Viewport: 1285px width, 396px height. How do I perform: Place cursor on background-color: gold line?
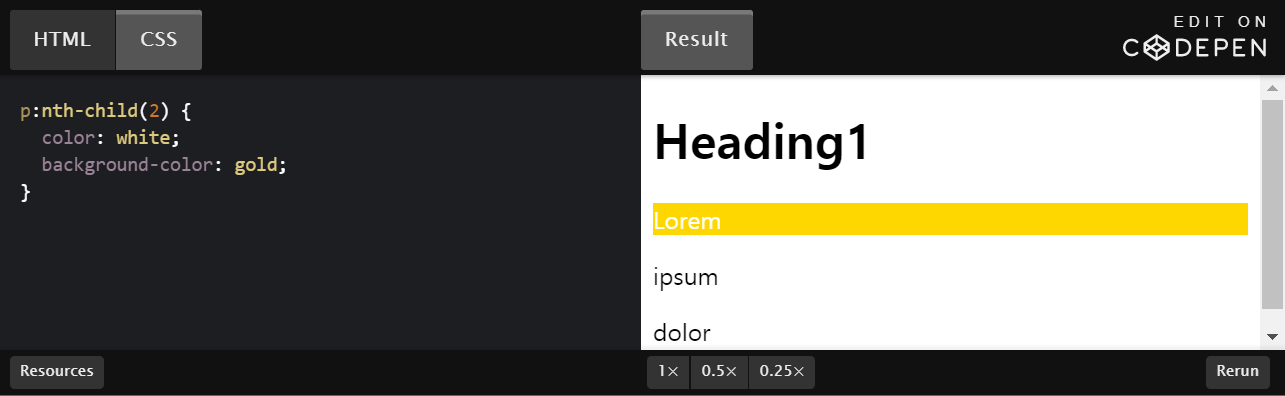coord(164,165)
